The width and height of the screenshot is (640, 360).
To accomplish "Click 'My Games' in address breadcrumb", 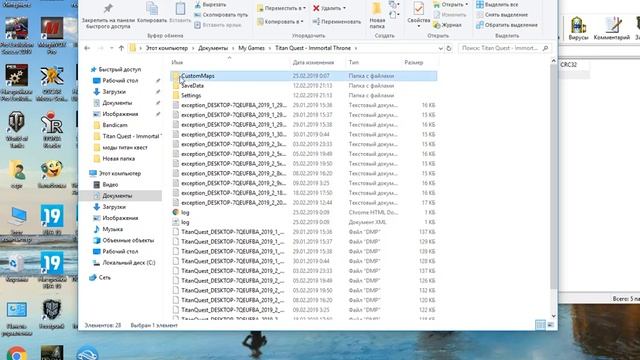I will click(251, 48).
